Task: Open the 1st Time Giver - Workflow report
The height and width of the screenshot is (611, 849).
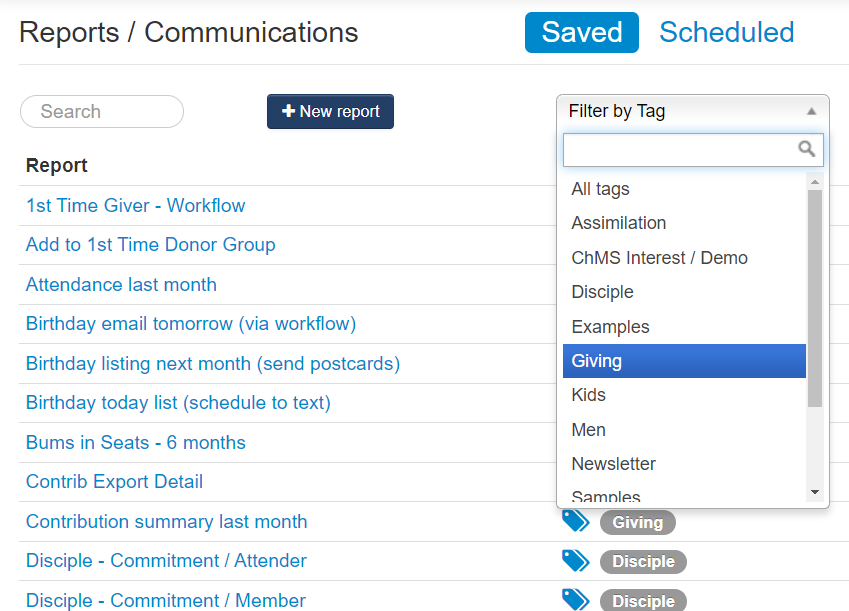Action: tap(135, 205)
